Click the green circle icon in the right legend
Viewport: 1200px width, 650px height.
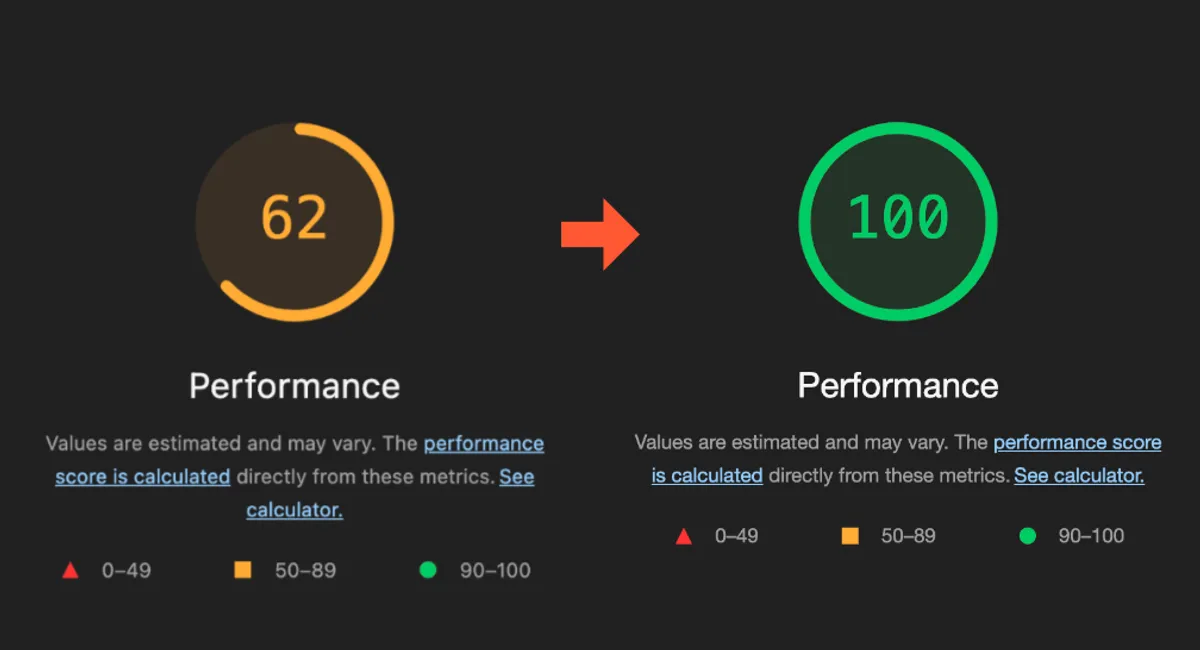coord(1027,536)
